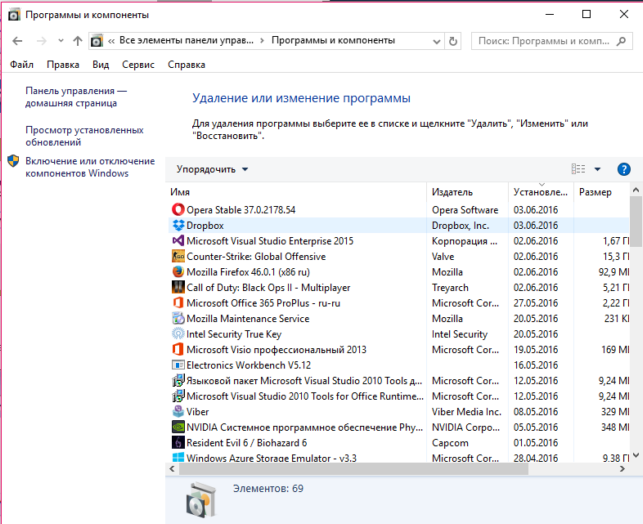
Task: Expand the breadcrumb chevron before Программы и компоненты
Action: click(262, 41)
